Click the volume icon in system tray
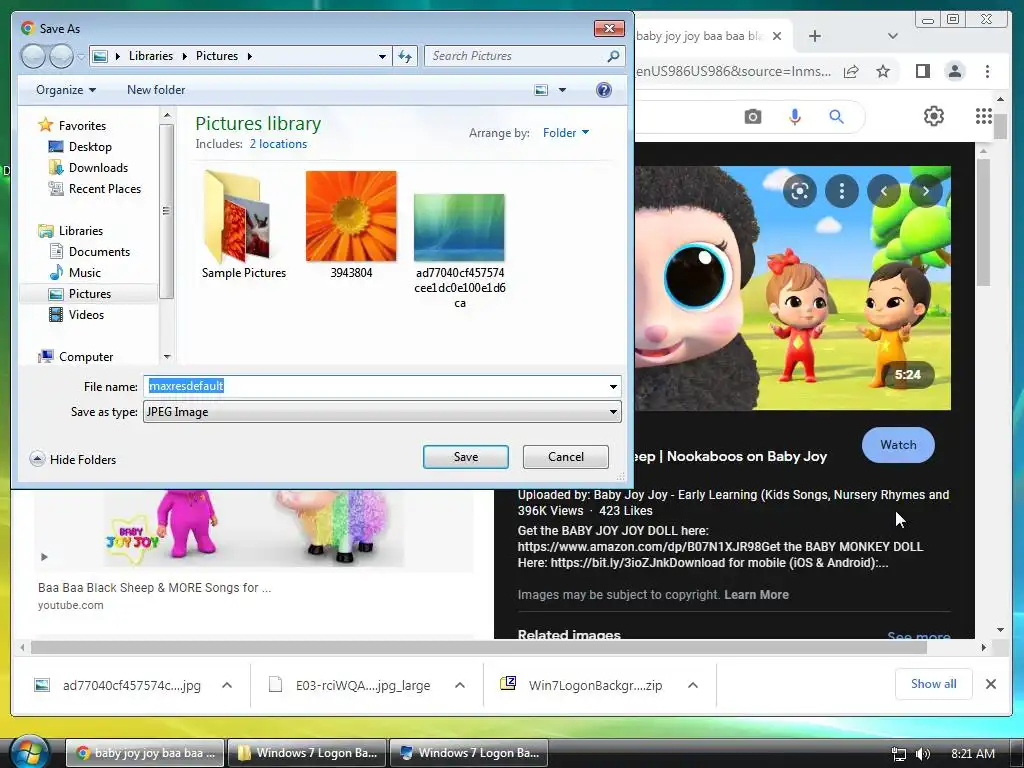Viewport: 1024px width, 768px height. click(x=923, y=754)
